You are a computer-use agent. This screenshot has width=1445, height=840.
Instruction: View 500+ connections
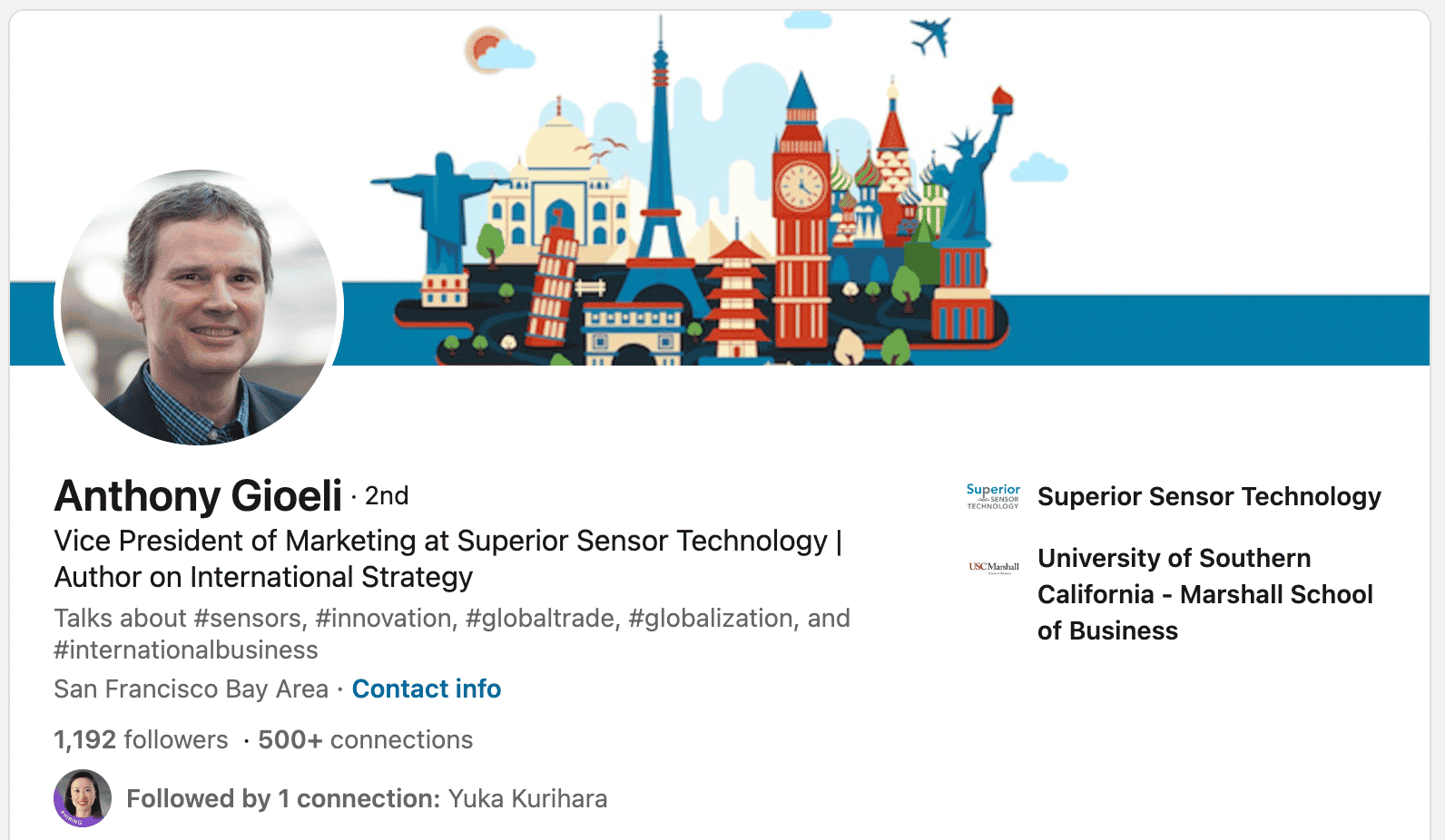(363, 739)
